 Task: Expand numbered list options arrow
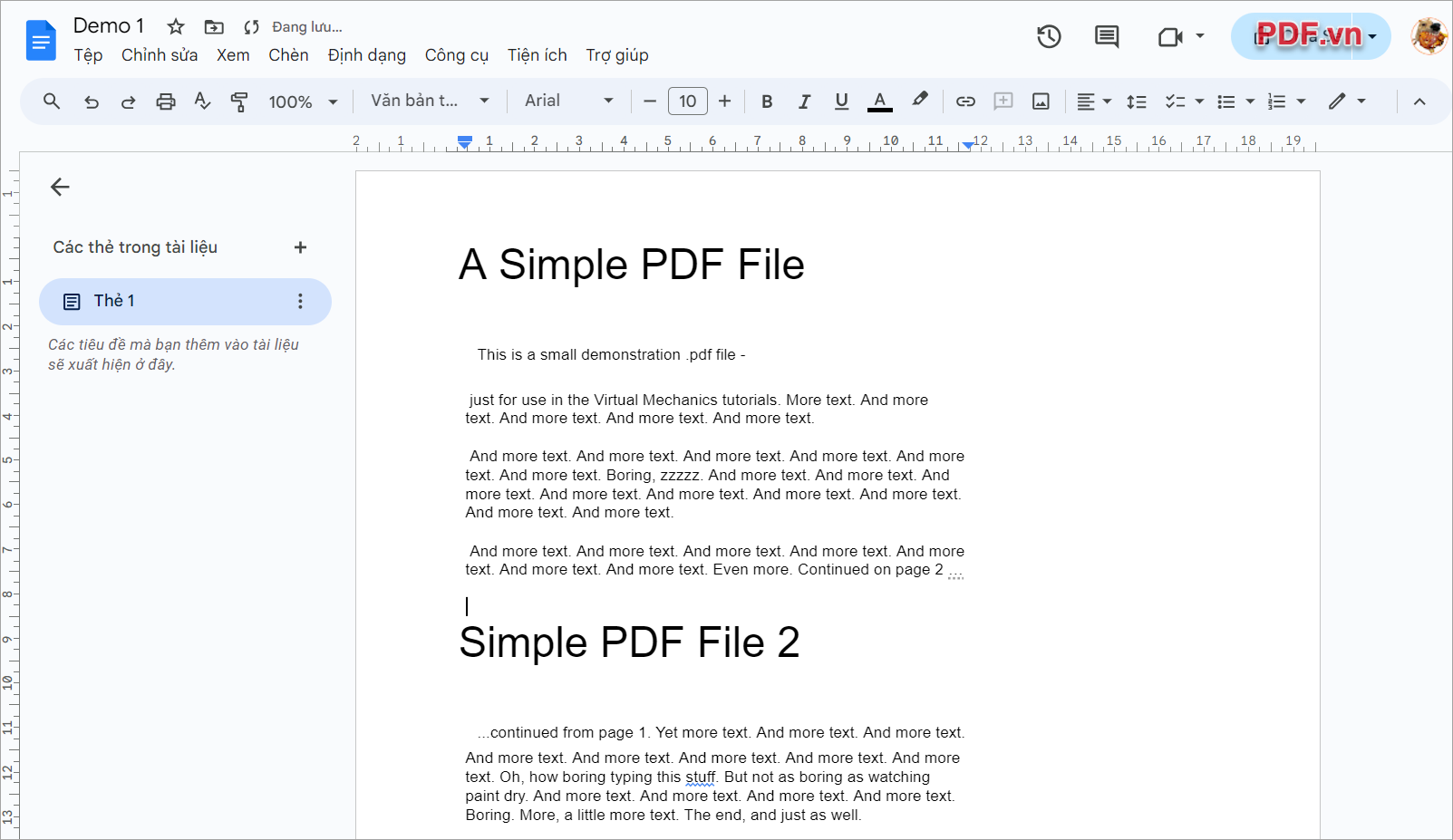1301,101
